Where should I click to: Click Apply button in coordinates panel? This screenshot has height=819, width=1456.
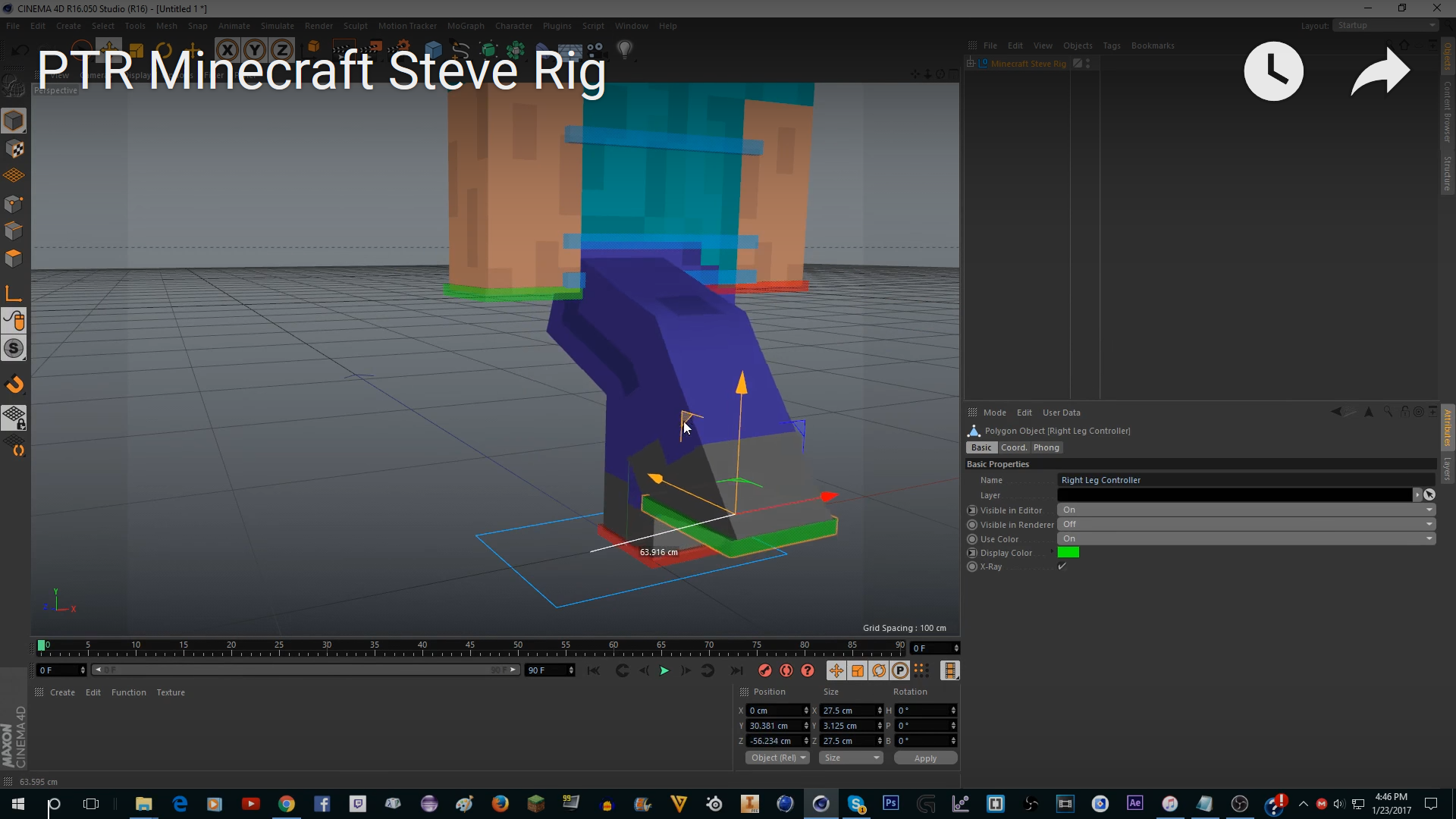(925, 758)
